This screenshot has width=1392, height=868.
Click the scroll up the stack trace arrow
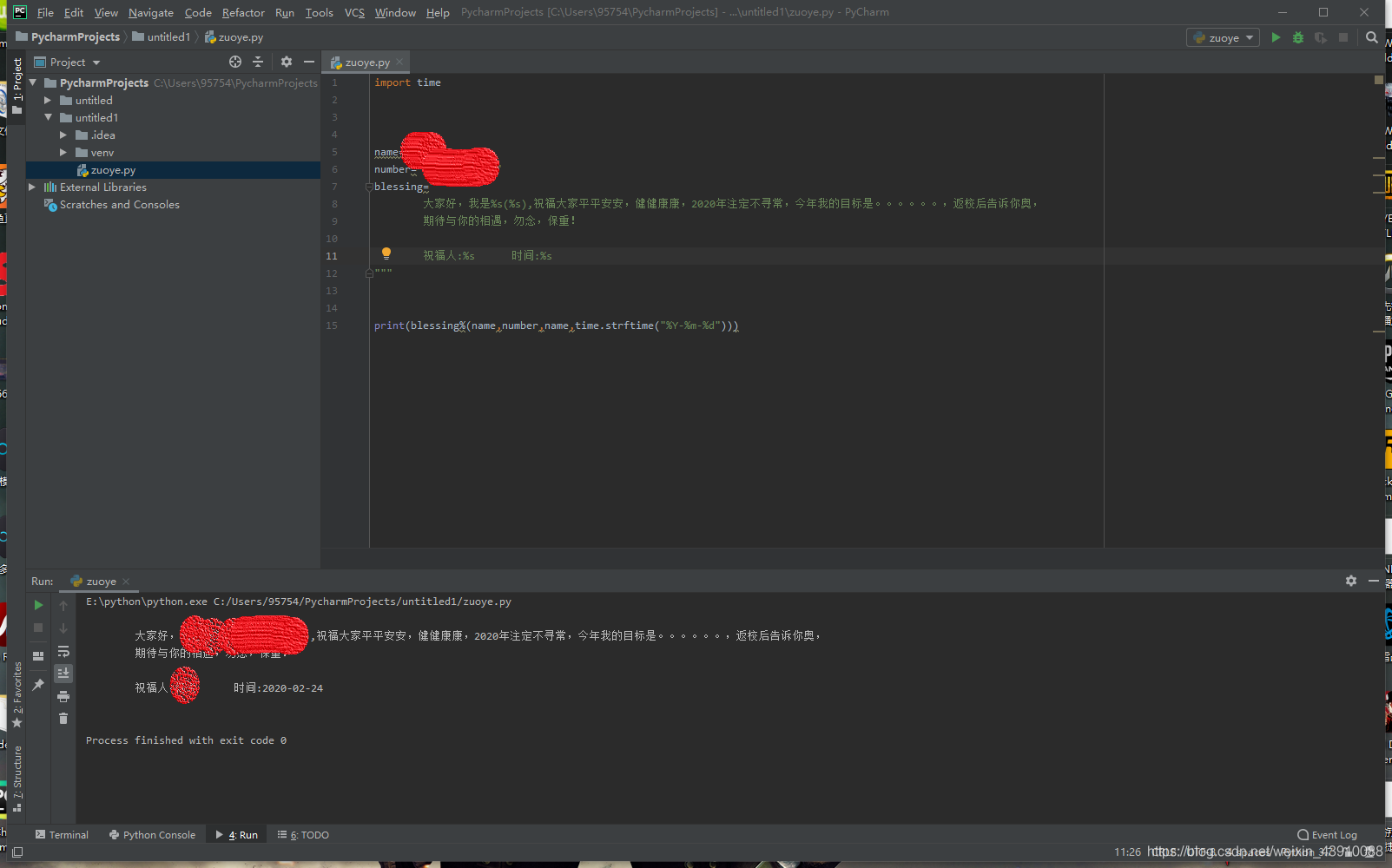click(63, 606)
